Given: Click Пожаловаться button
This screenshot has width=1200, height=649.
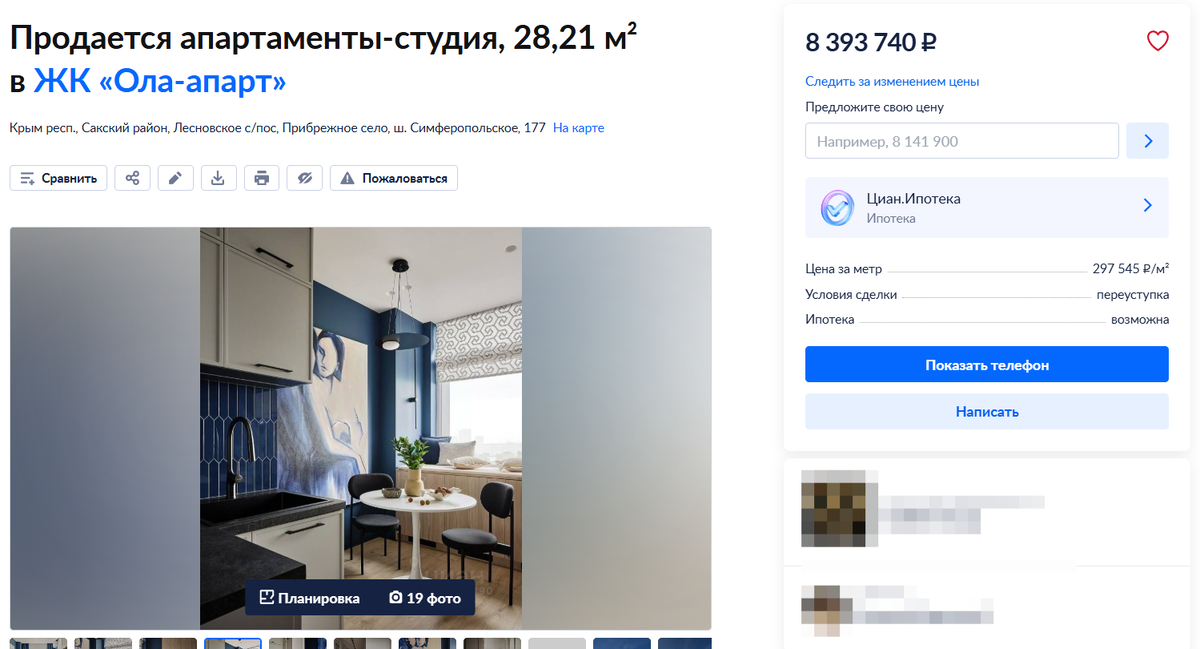Looking at the screenshot, I should [394, 178].
